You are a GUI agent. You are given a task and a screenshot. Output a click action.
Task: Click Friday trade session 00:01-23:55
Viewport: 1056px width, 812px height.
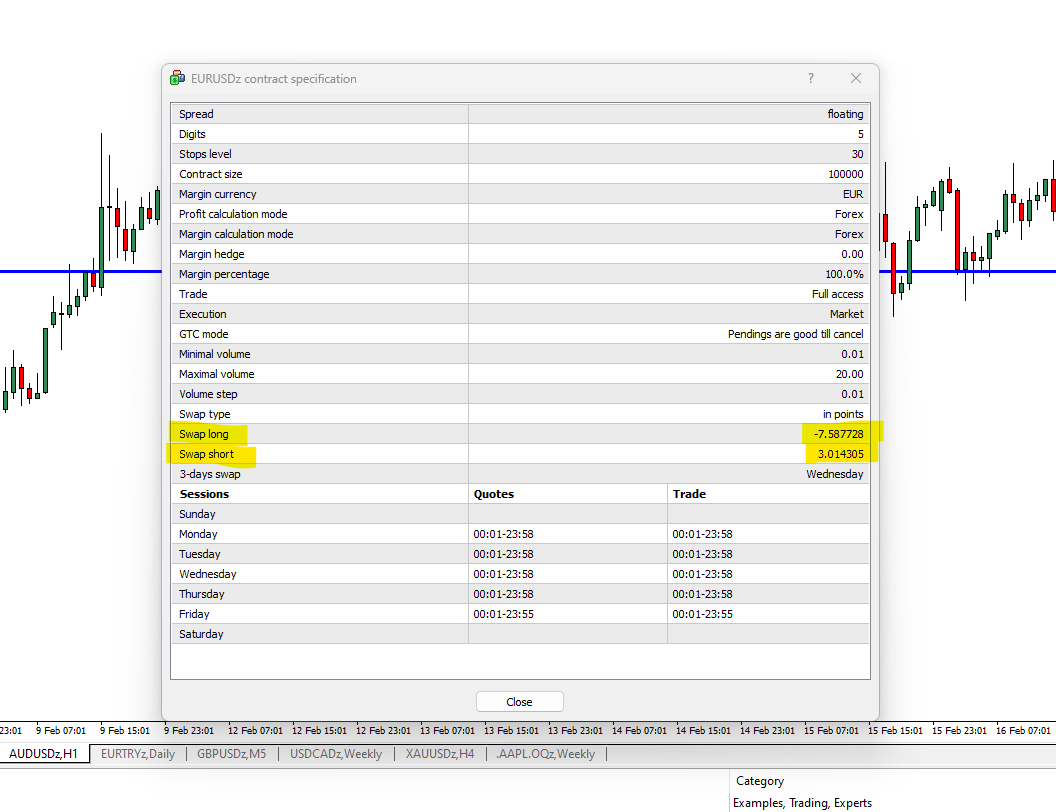coord(702,615)
